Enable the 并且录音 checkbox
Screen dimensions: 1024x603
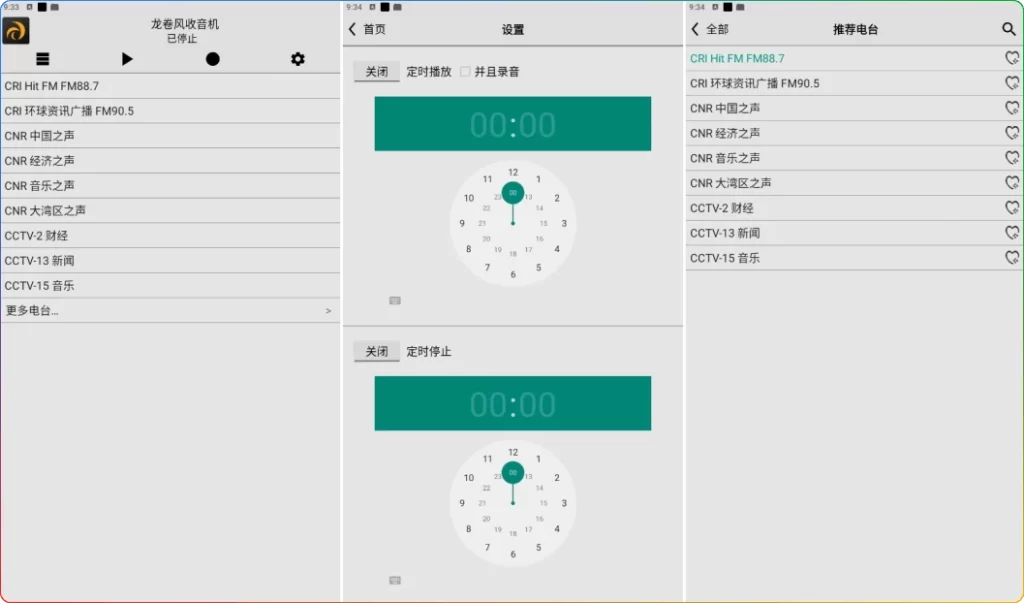click(x=465, y=71)
